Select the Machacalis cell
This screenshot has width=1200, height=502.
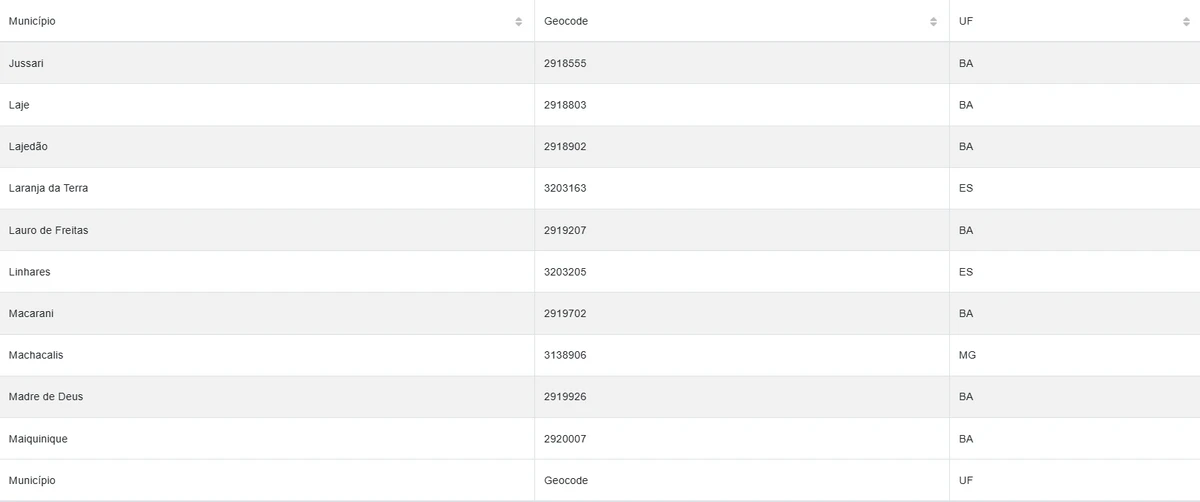36,355
